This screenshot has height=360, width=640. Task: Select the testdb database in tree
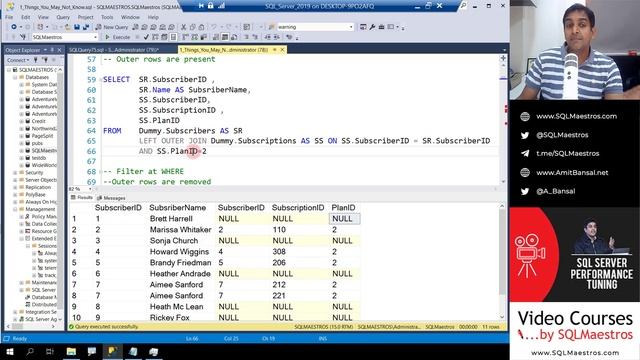pyautogui.click(x=39, y=158)
